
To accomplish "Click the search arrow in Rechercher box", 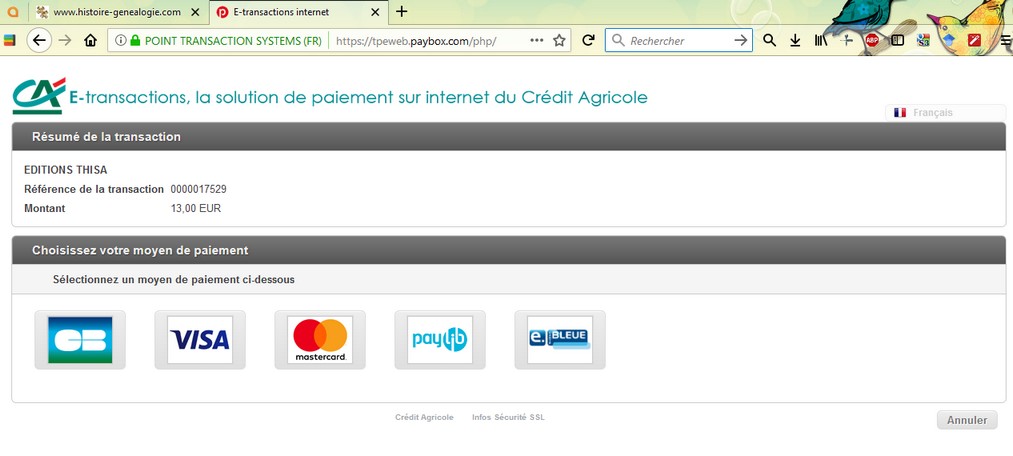I will tap(740, 40).
